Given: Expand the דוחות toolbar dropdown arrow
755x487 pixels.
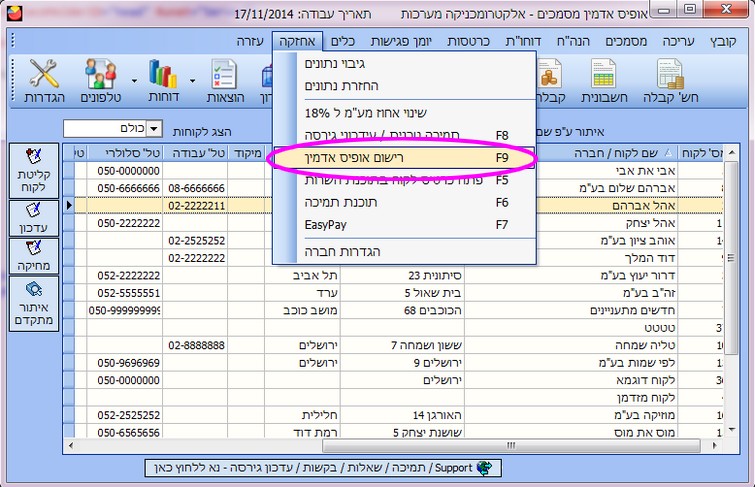Looking at the screenshot, I should pyautogui.click(x=193, y=81).
